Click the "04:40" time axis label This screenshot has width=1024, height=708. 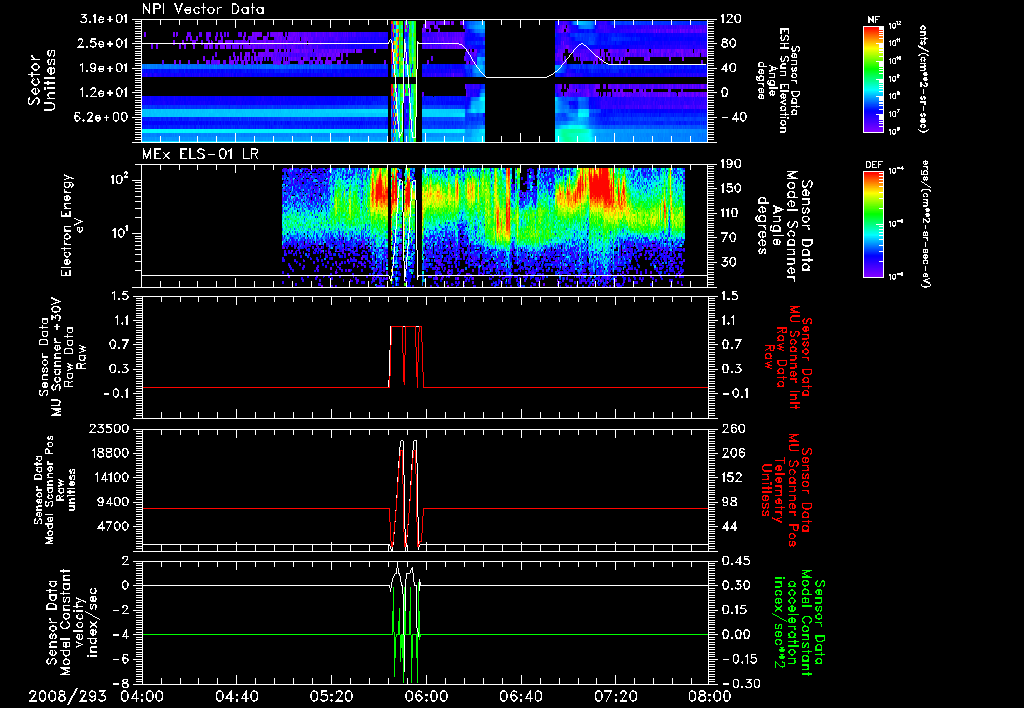[237, 696]
